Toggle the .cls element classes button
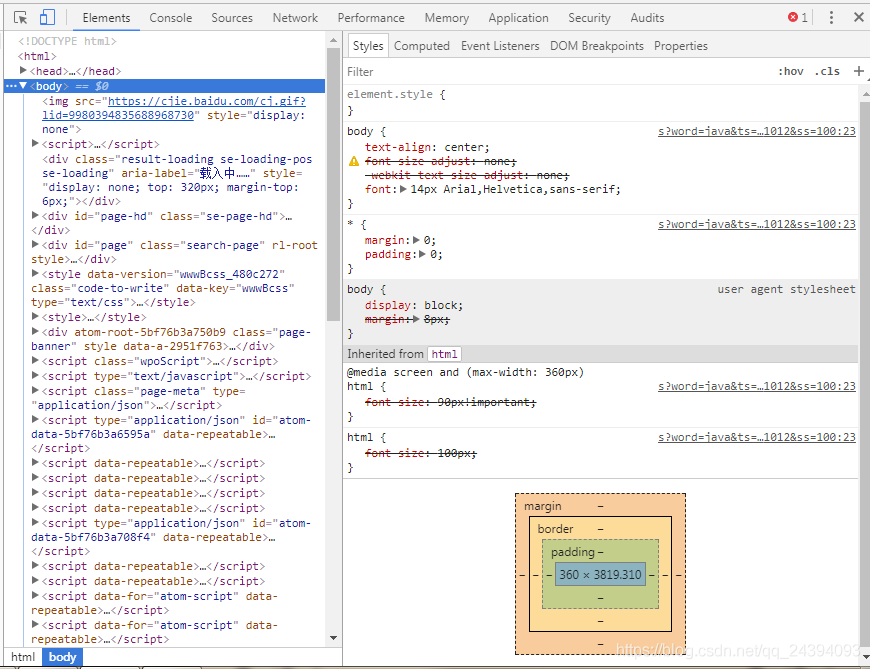870x669 pixels. tap(827, 71)
